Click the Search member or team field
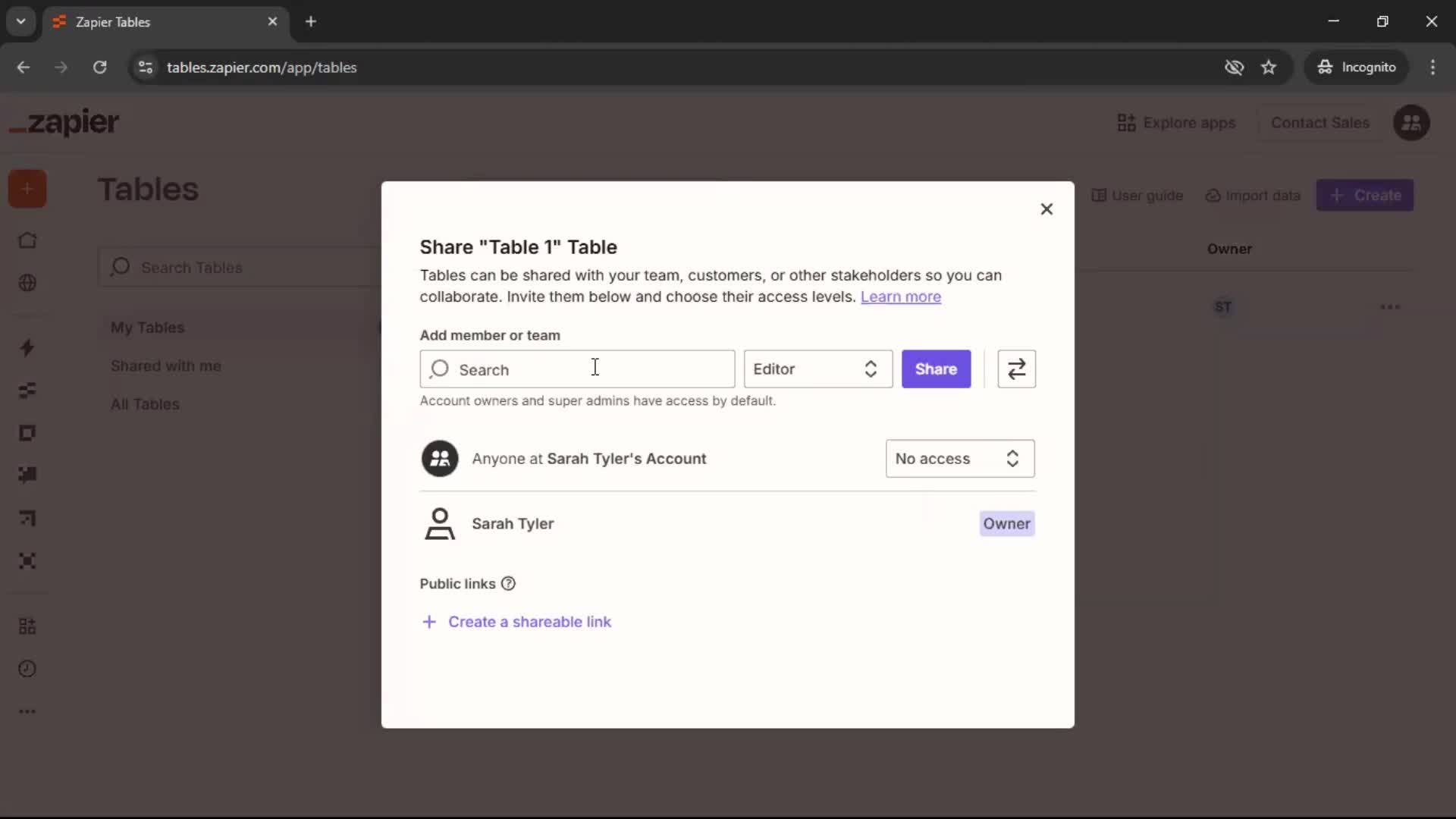The width and height of the screenshot is (1456, 819). pyautogui.click(x=577, y=369)
